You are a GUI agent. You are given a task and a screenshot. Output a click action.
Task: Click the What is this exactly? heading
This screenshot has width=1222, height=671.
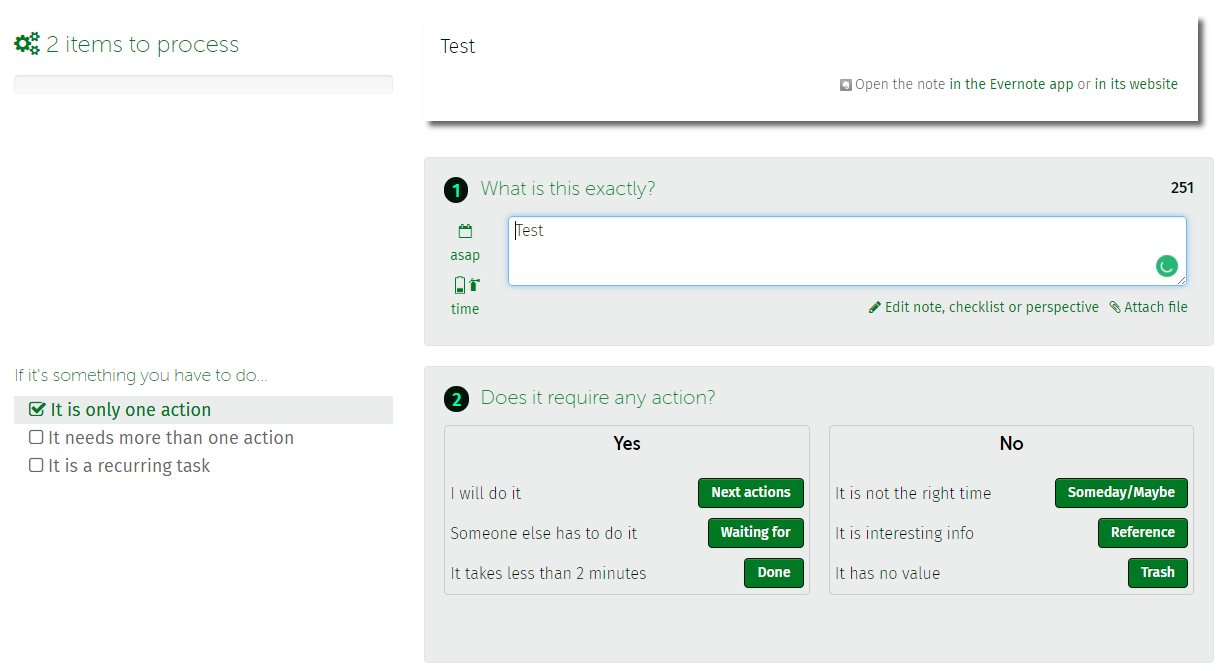coord(568,189)
